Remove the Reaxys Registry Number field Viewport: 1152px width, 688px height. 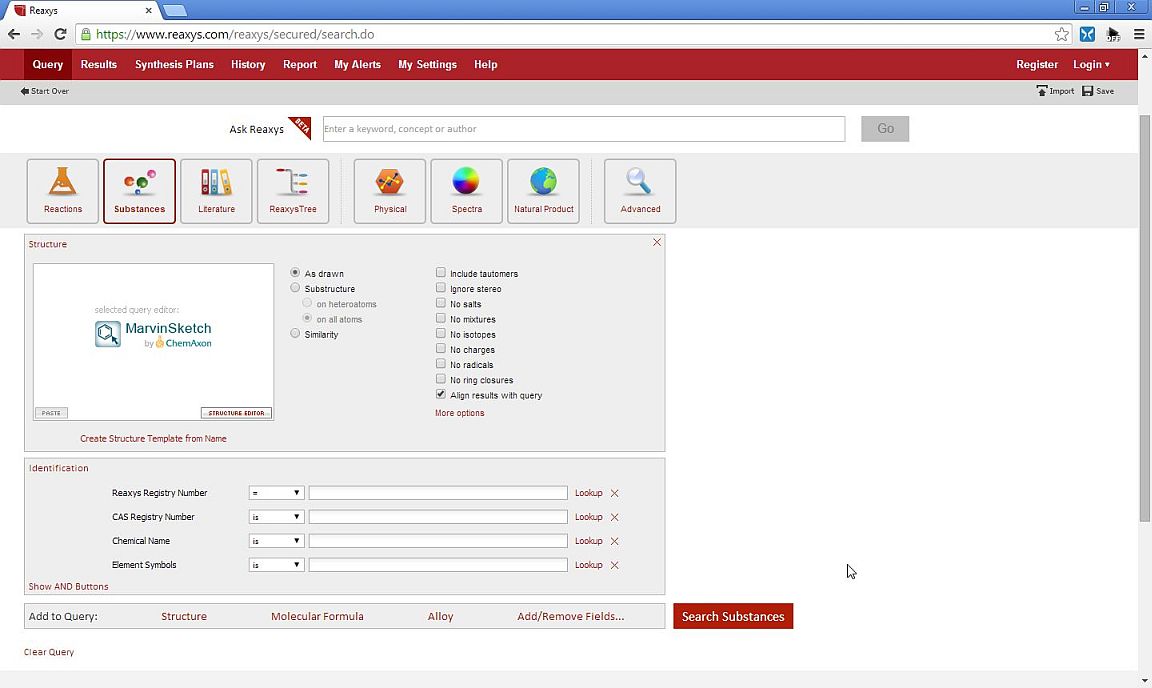point(615,493)
